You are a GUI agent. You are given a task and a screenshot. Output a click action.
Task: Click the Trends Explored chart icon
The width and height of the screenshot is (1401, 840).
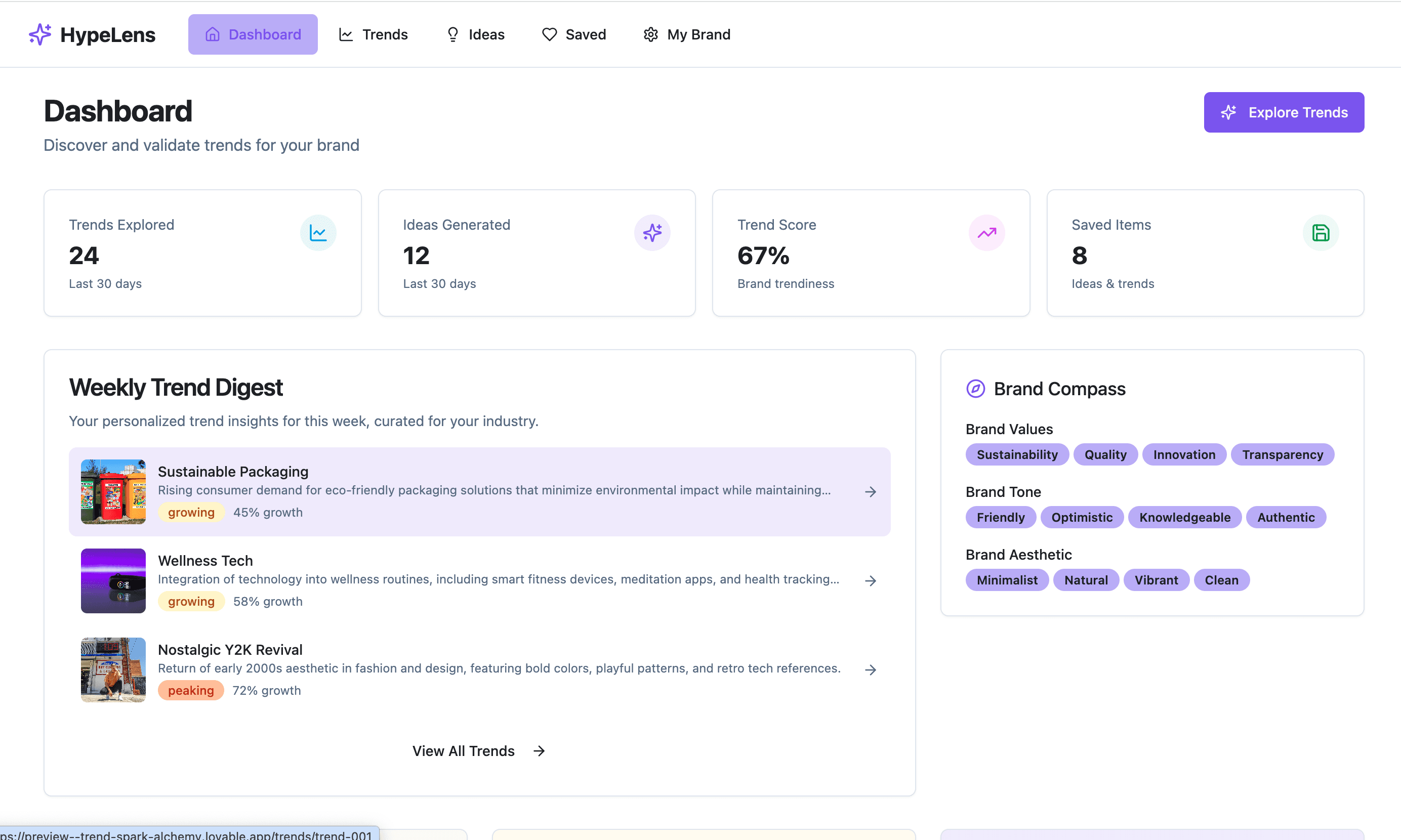[x=318, y=233]
